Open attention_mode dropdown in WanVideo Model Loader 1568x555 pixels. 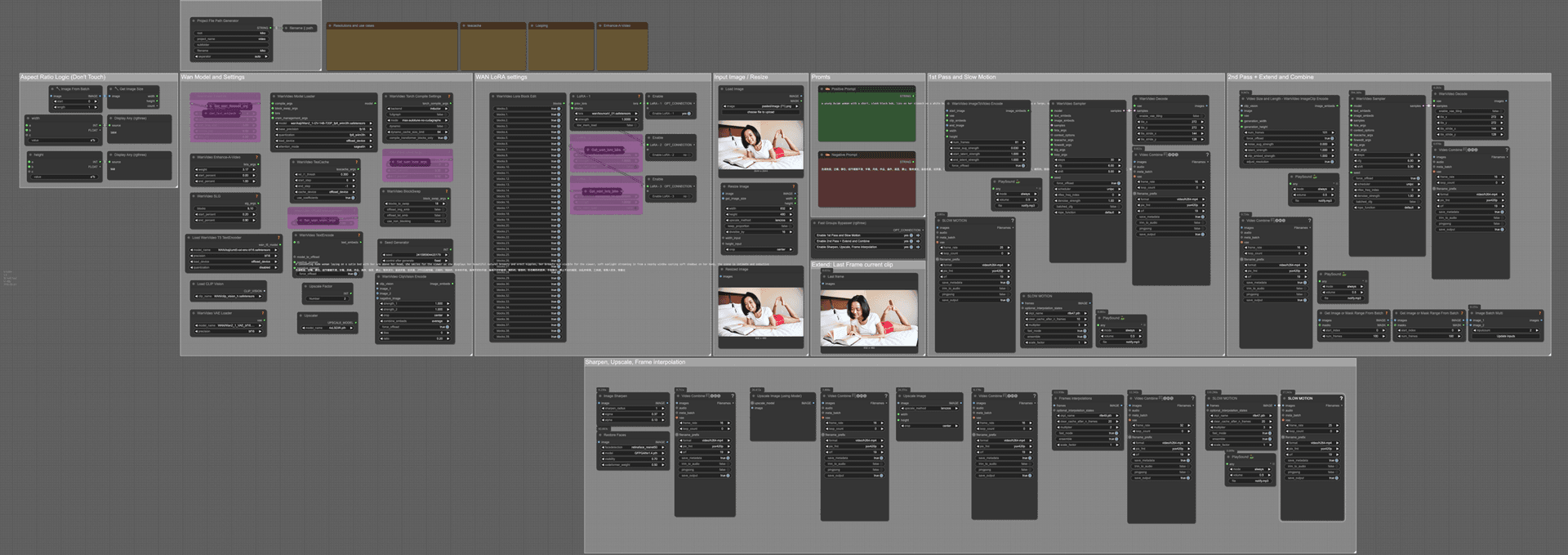point(323,146)
